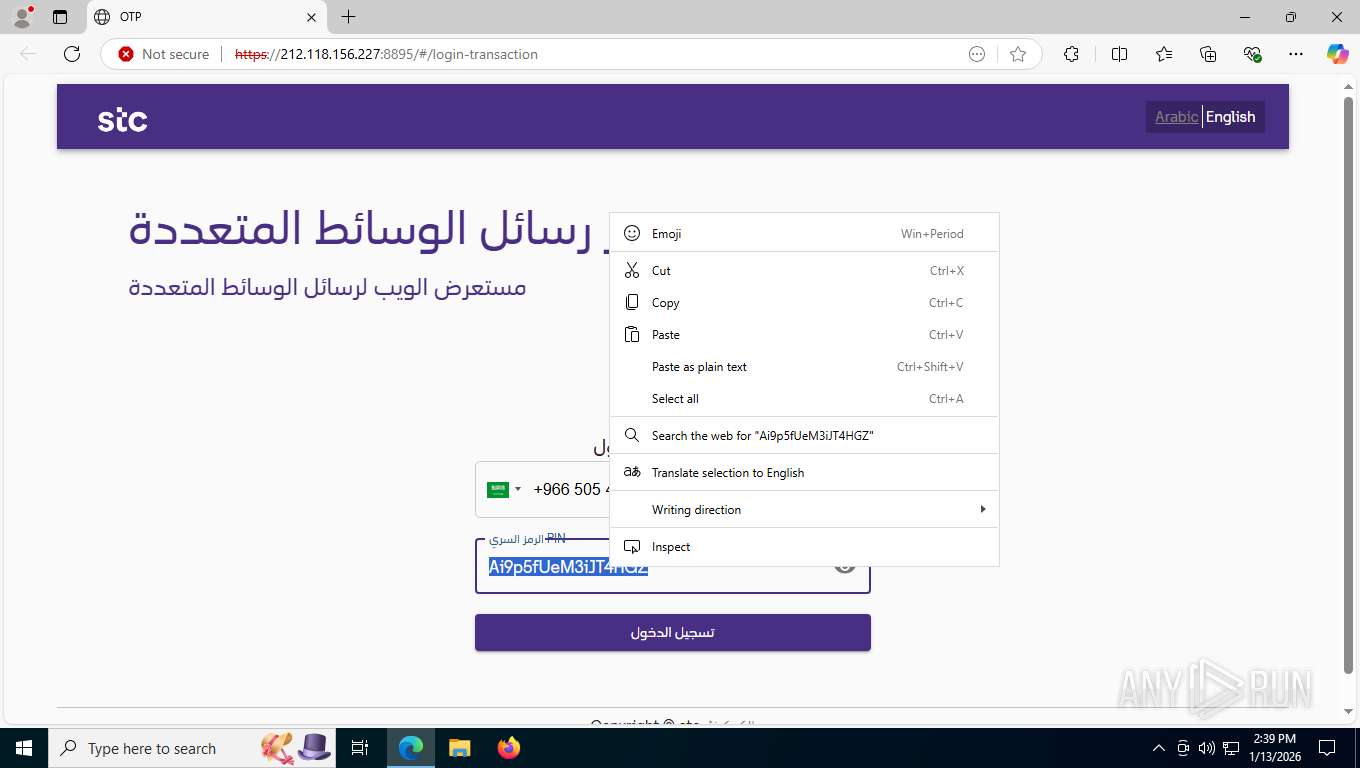Switch page language to English
The height and width of the screenshot is (768, 1360).
[x=1230, y=117]
